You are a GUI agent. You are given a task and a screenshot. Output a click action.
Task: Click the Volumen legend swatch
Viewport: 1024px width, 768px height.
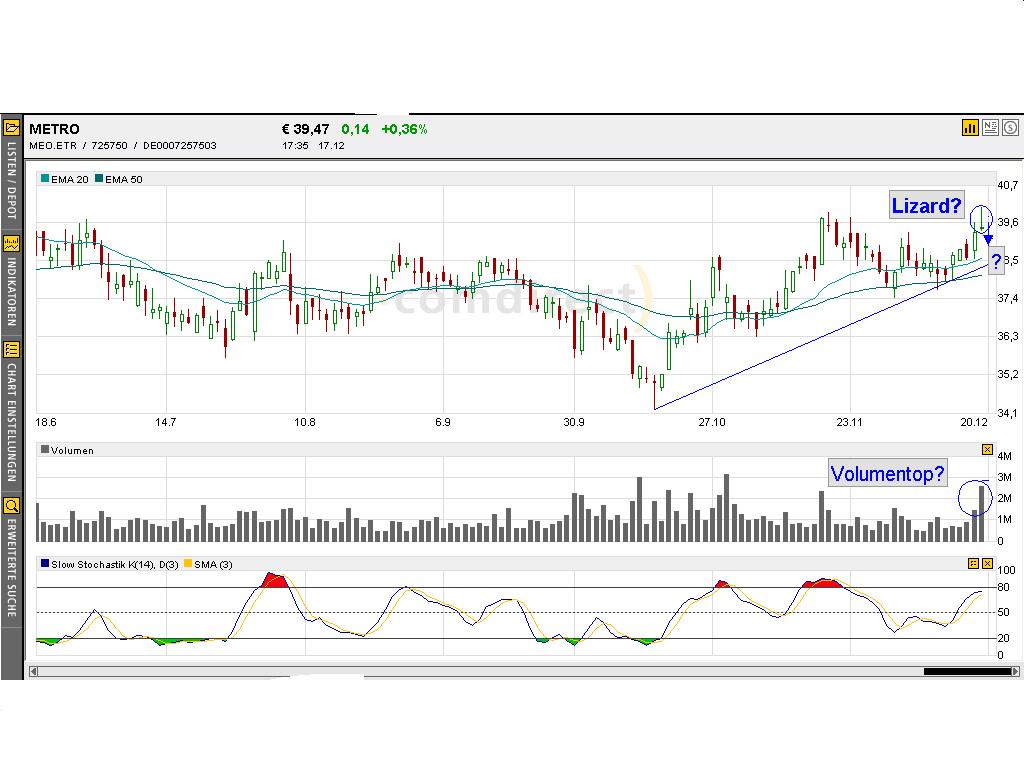(45, 449)
